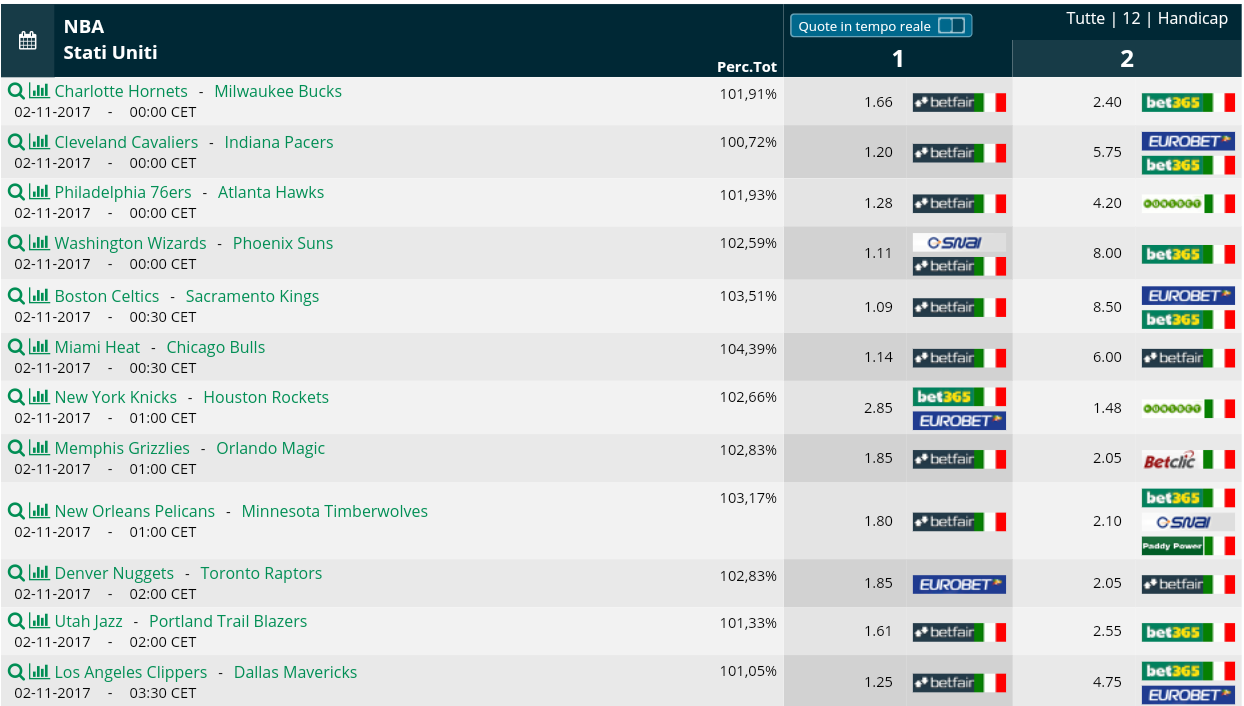
Task: Select the Tutte filter tab
Action: click(1085, 19)
